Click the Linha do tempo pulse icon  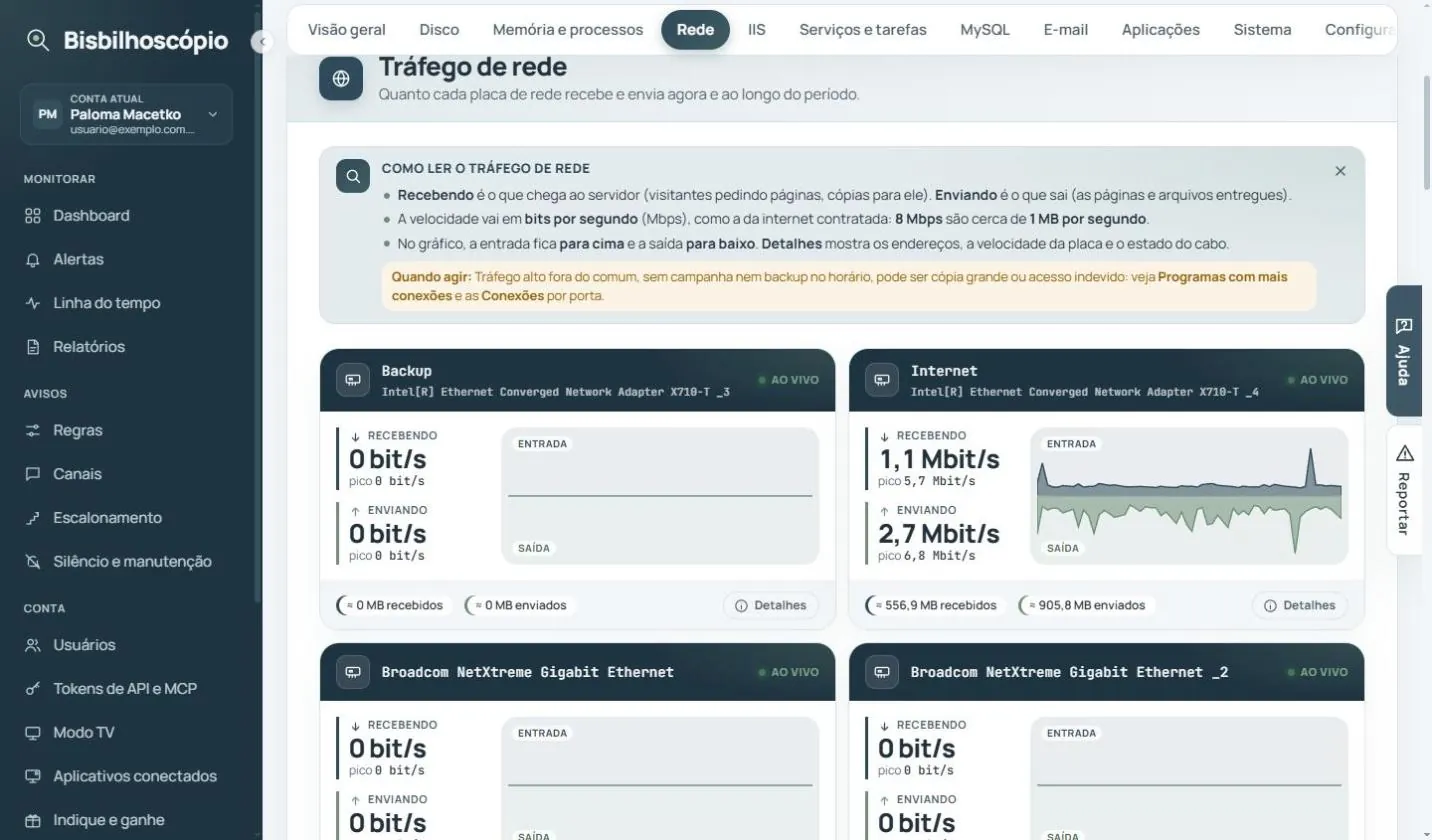point(33,303)
